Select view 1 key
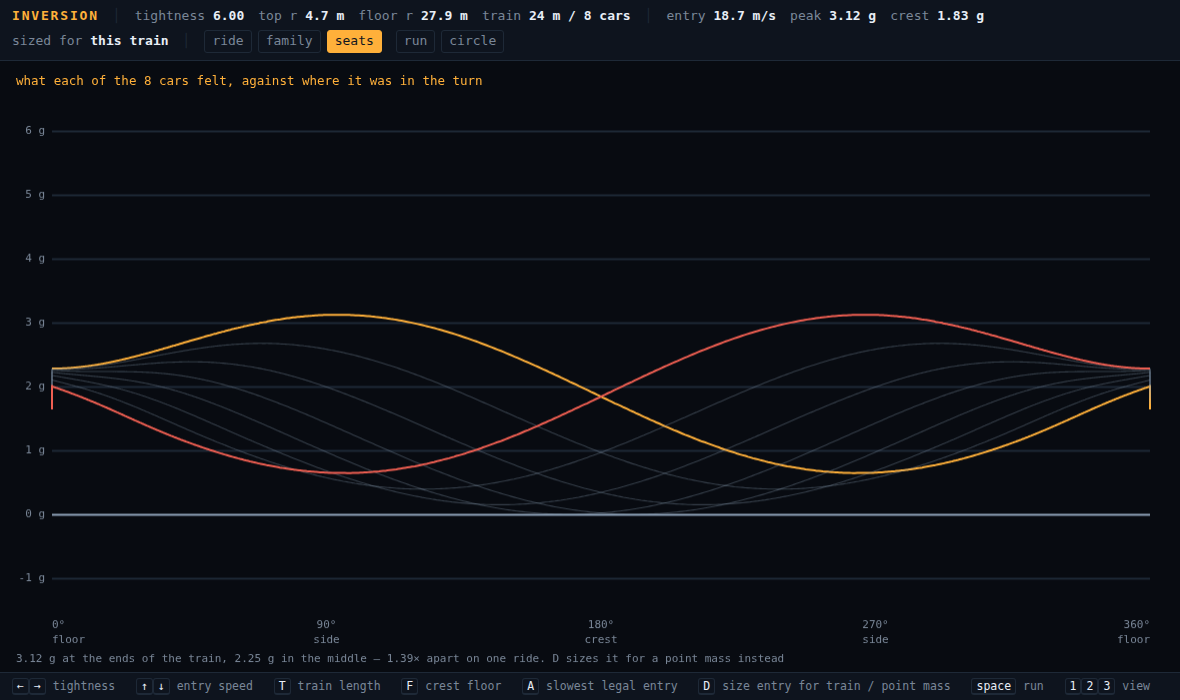1180x700 pixels. [1073, 686]
